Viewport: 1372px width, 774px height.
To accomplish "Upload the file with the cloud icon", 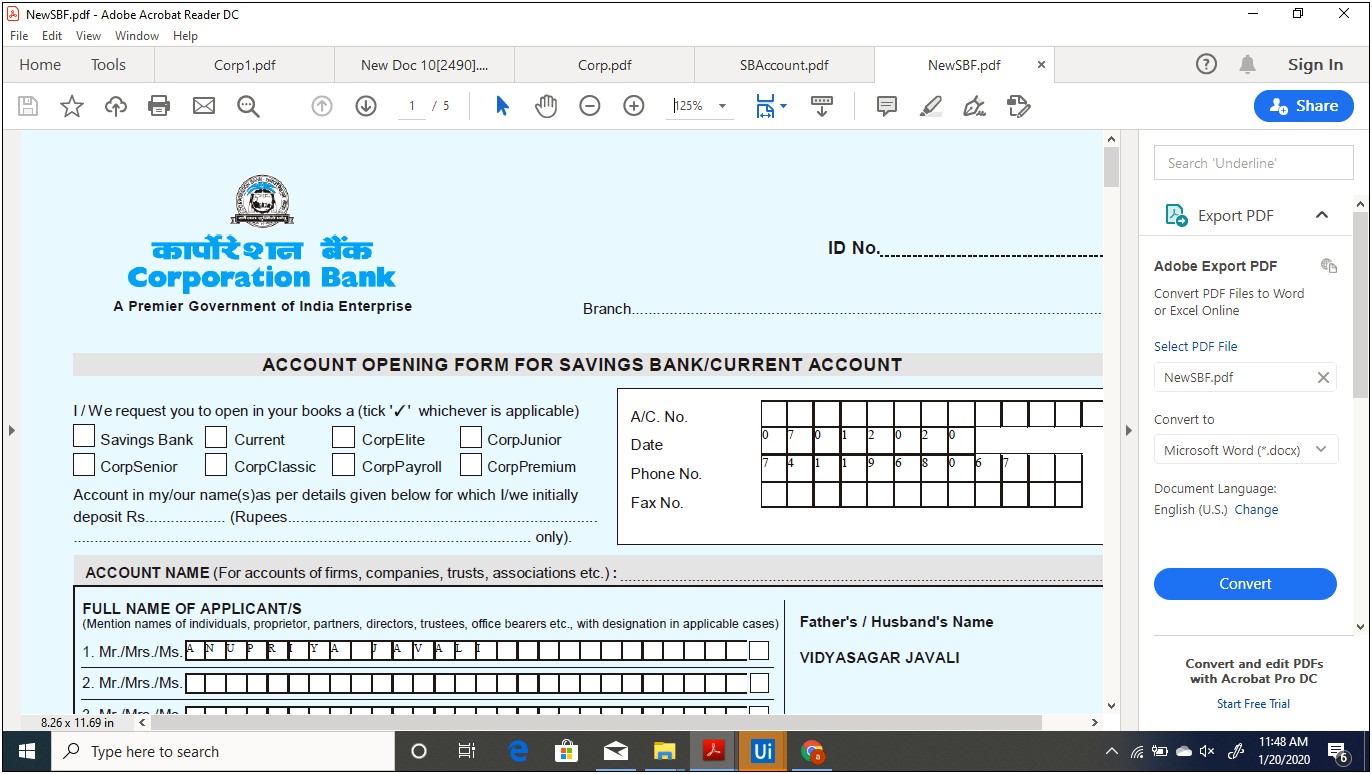I will coord(116,106).
